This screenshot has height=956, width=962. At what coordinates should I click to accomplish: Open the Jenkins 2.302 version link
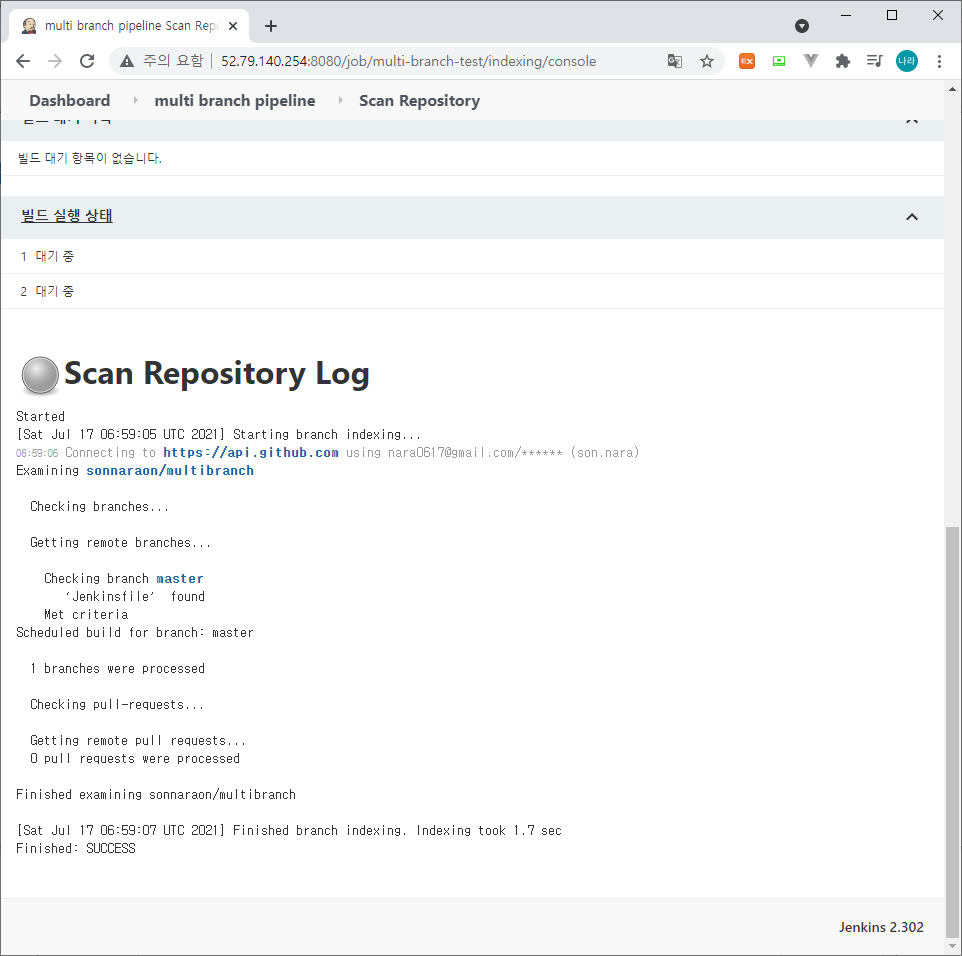click(881, 927)
